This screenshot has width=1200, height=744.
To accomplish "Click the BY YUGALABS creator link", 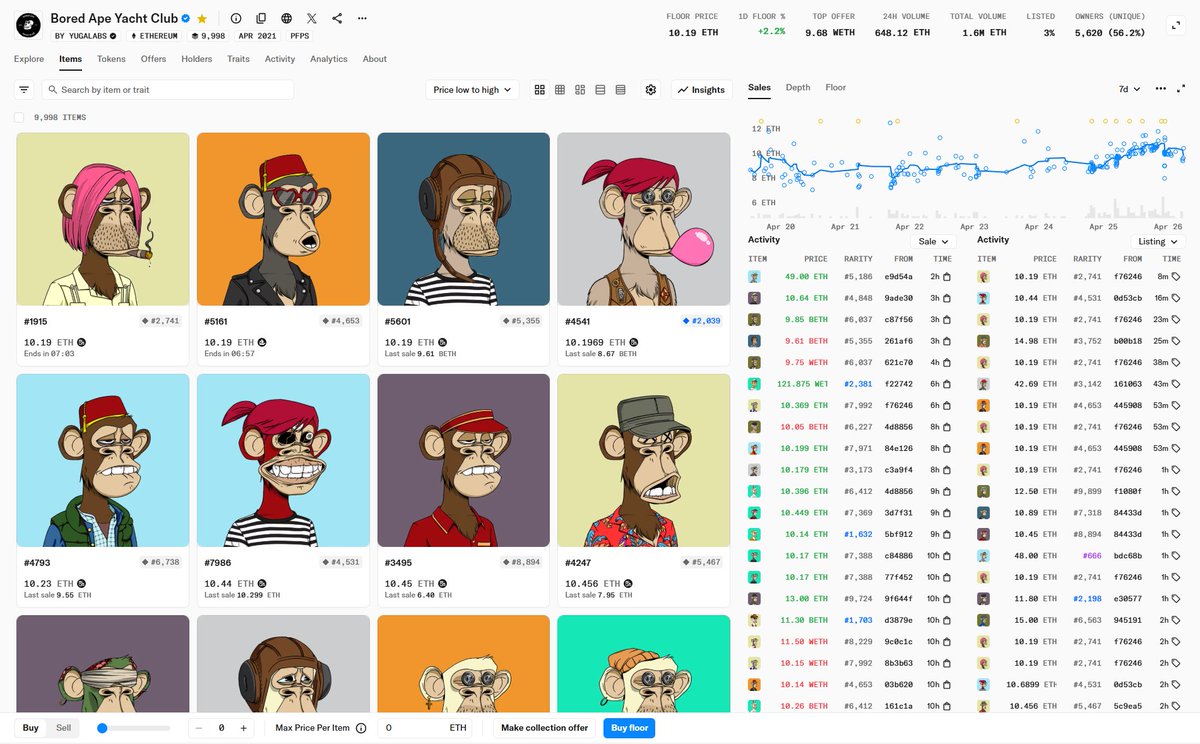I will (x=85, y=36).
